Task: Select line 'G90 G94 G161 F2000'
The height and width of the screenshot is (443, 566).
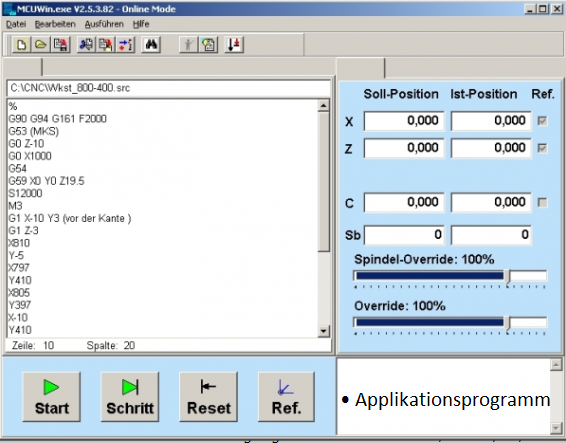Action: [x=57, y=119]
